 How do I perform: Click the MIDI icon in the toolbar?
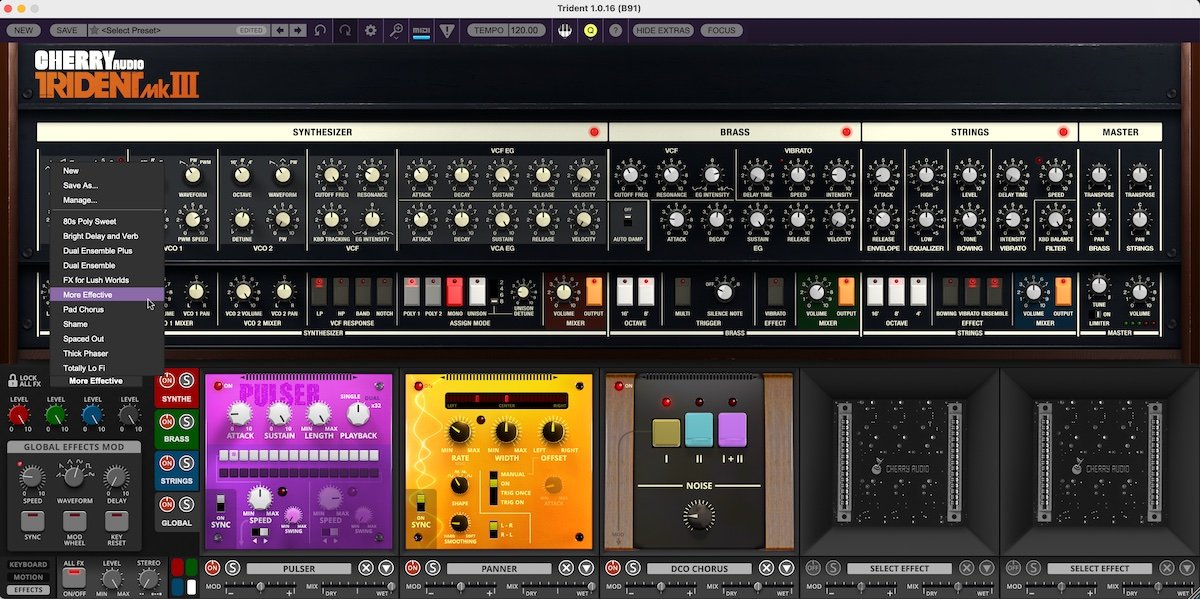(x=421, y=31)
